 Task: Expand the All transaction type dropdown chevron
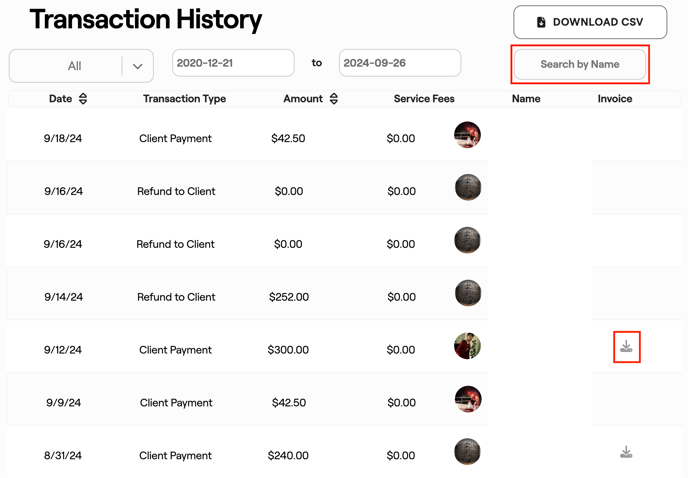click(138, 66)
